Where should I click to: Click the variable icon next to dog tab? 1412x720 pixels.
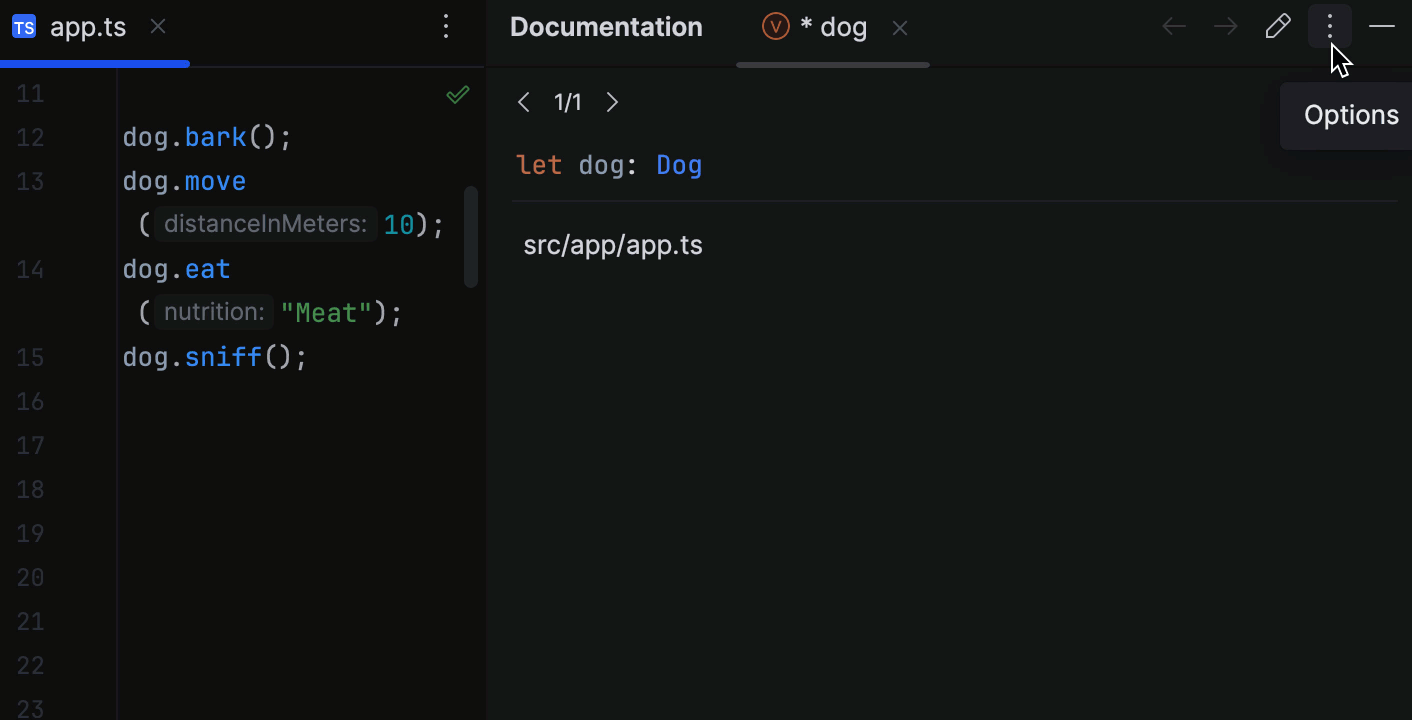[776, 27]
